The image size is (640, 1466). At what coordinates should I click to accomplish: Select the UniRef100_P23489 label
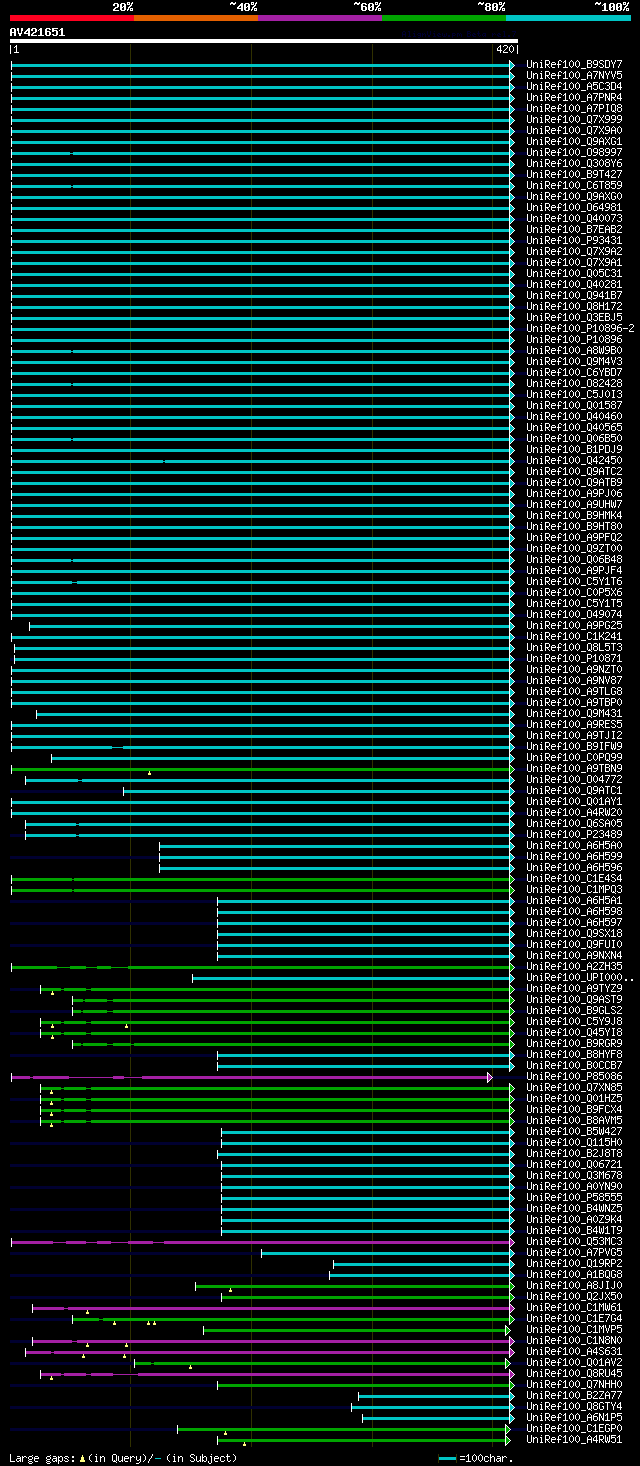tap(574, 834)
